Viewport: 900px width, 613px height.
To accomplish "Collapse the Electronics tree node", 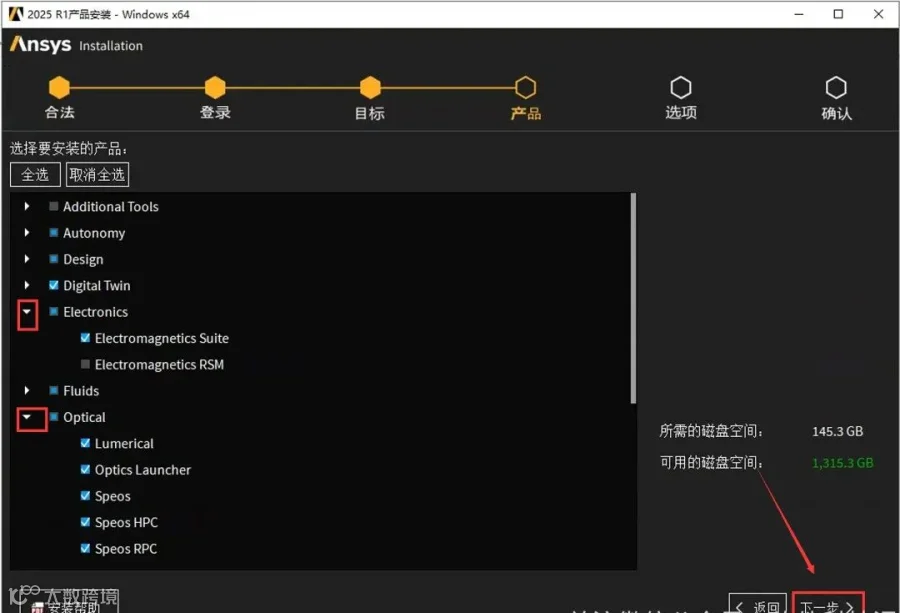I will pos(27,312).
